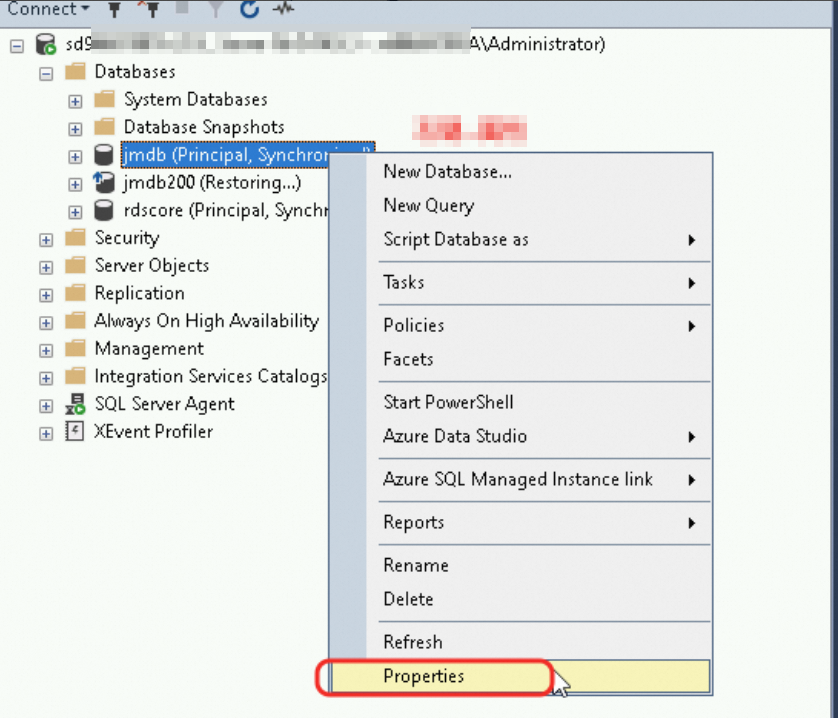Expand the Server Objects folder
The width and height of the screenshot is (838, 718).
[x=46, y=268]
